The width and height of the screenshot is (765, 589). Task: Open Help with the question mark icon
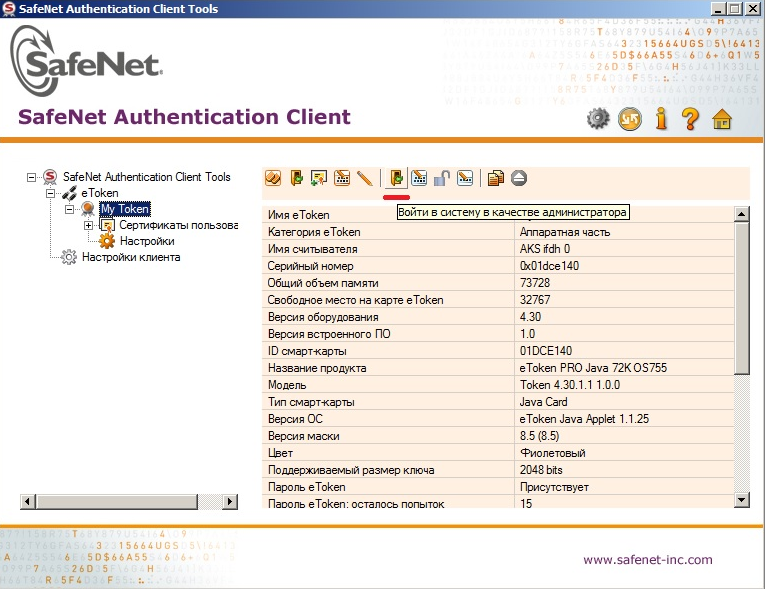690,119
